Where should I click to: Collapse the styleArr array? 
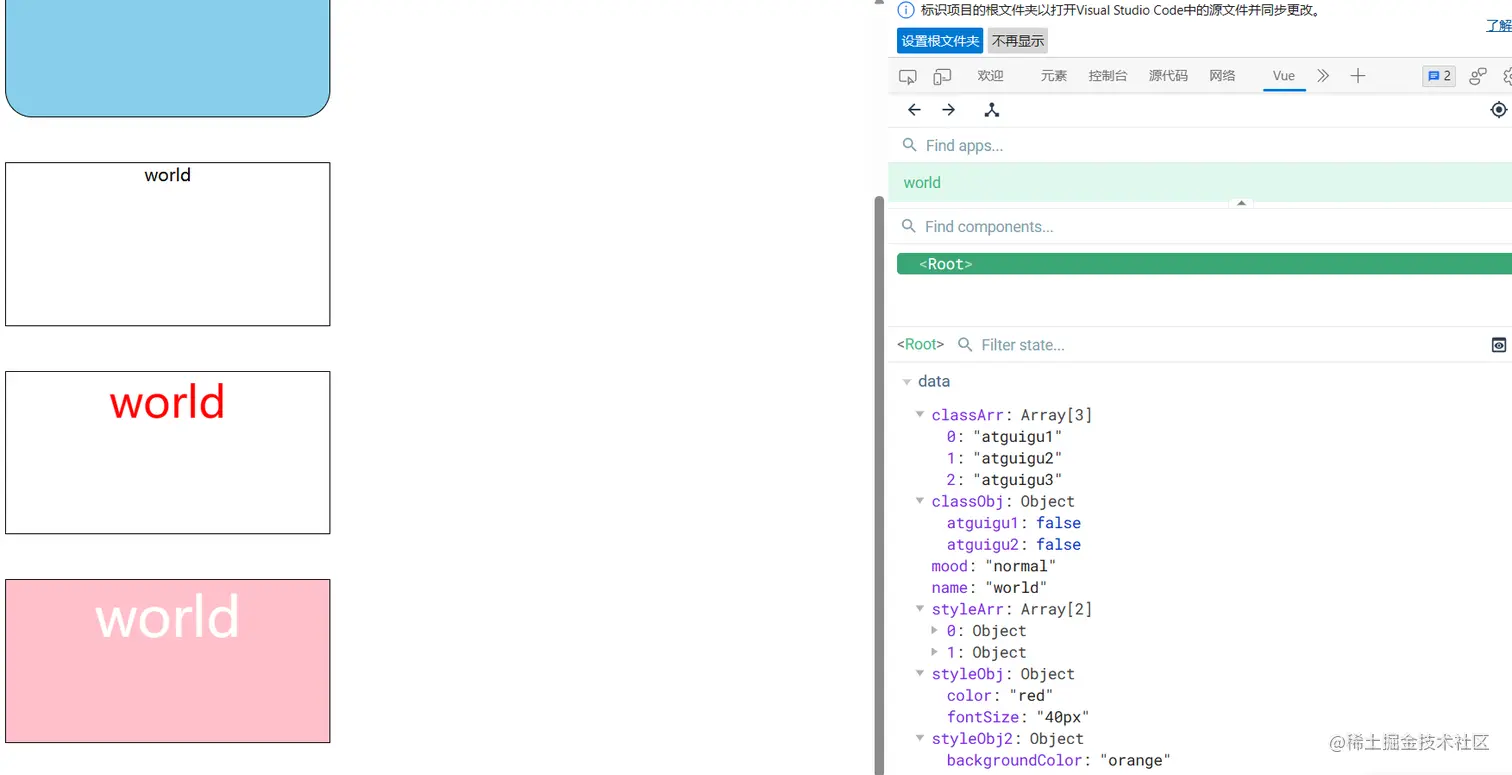(x=921, y=609)
